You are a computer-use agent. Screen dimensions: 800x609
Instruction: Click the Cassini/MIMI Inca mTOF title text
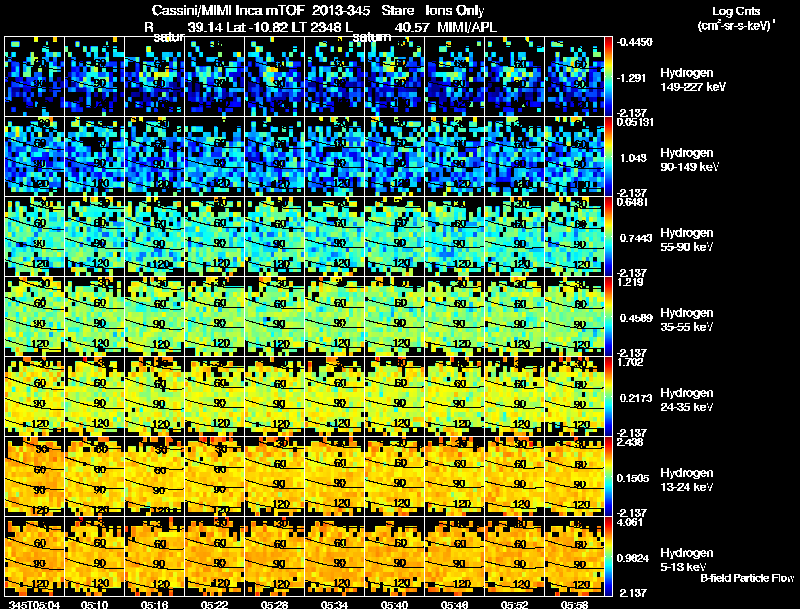[x=228, y=10]
